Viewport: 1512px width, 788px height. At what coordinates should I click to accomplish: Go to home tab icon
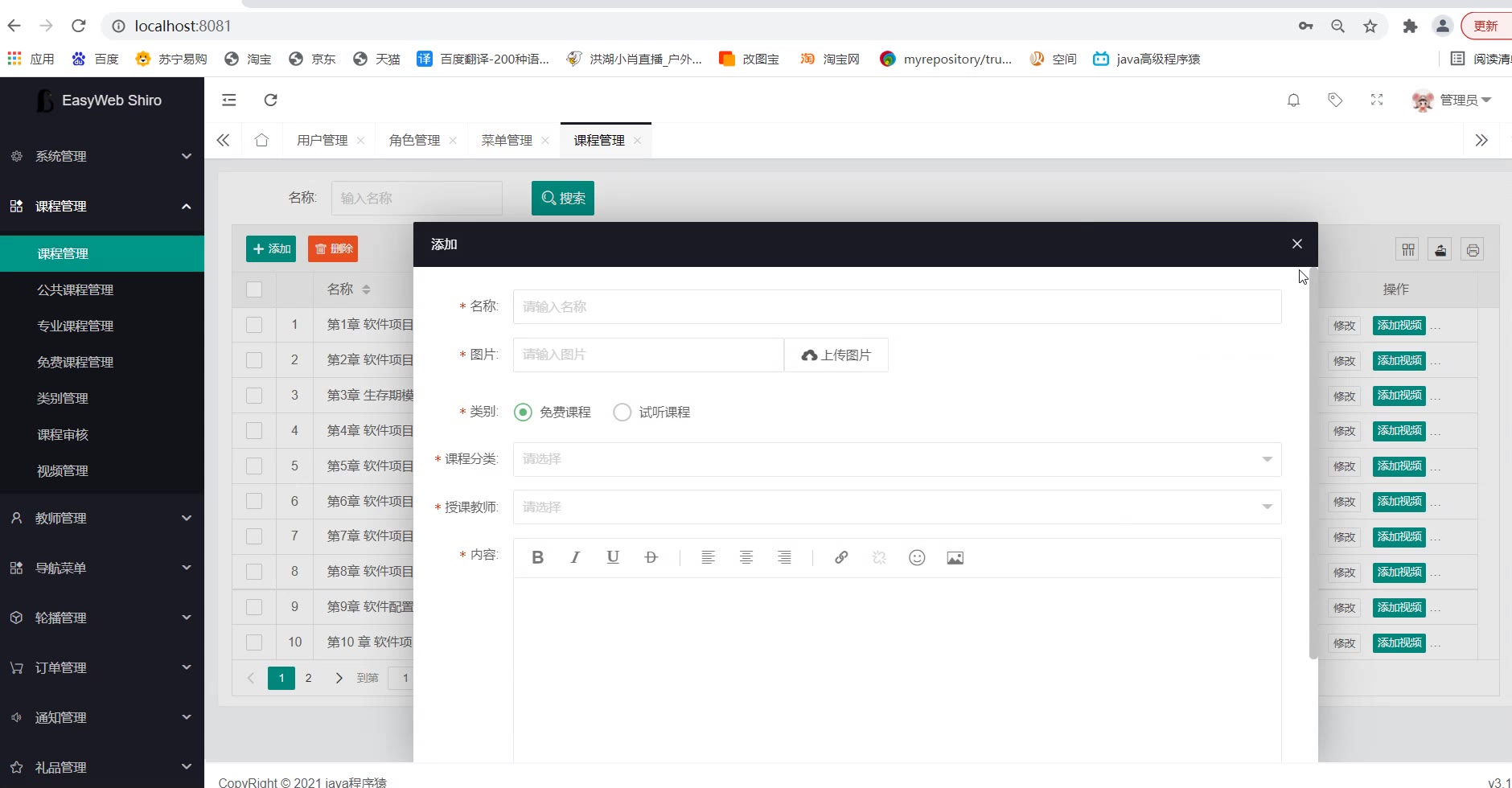pos(261,140)
